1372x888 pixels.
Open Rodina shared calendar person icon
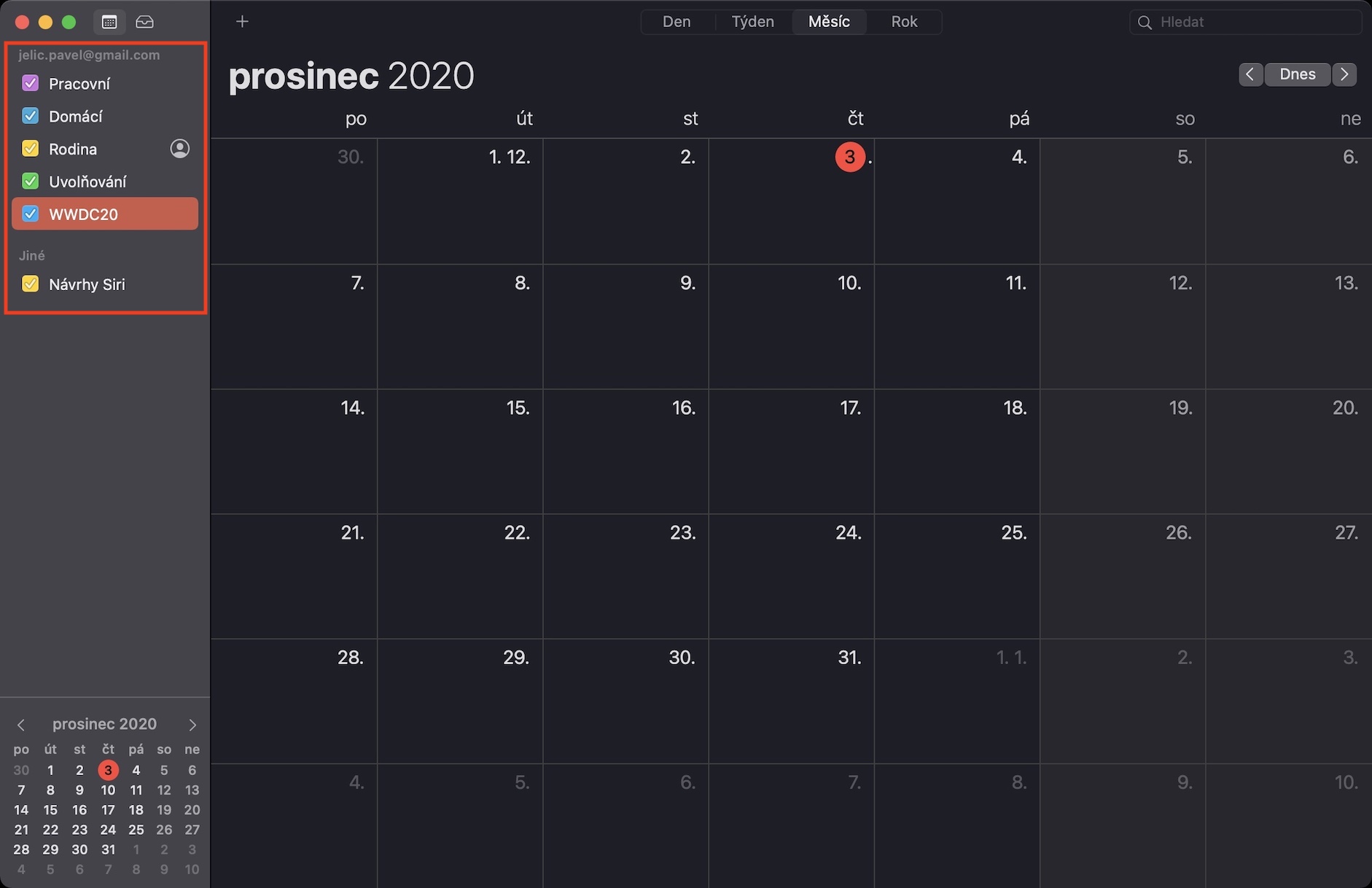179,149
